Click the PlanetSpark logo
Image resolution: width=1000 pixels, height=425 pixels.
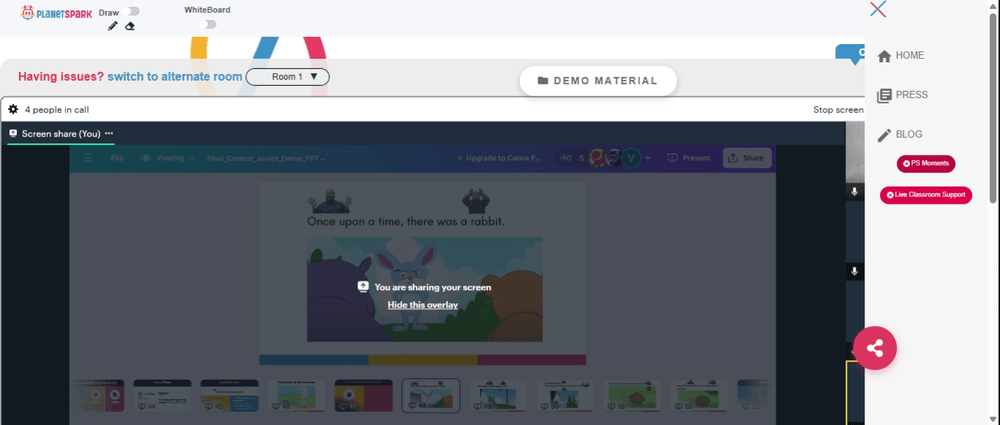[56, 13]
